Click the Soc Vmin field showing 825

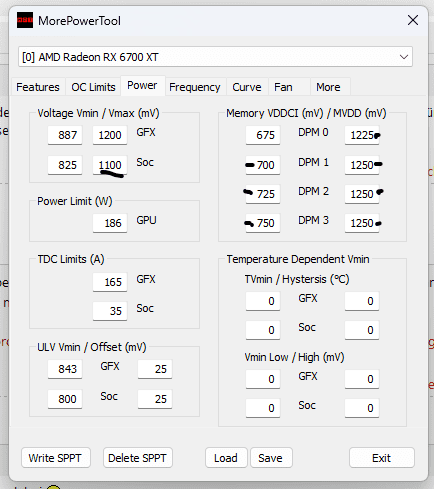click(65, 165)
